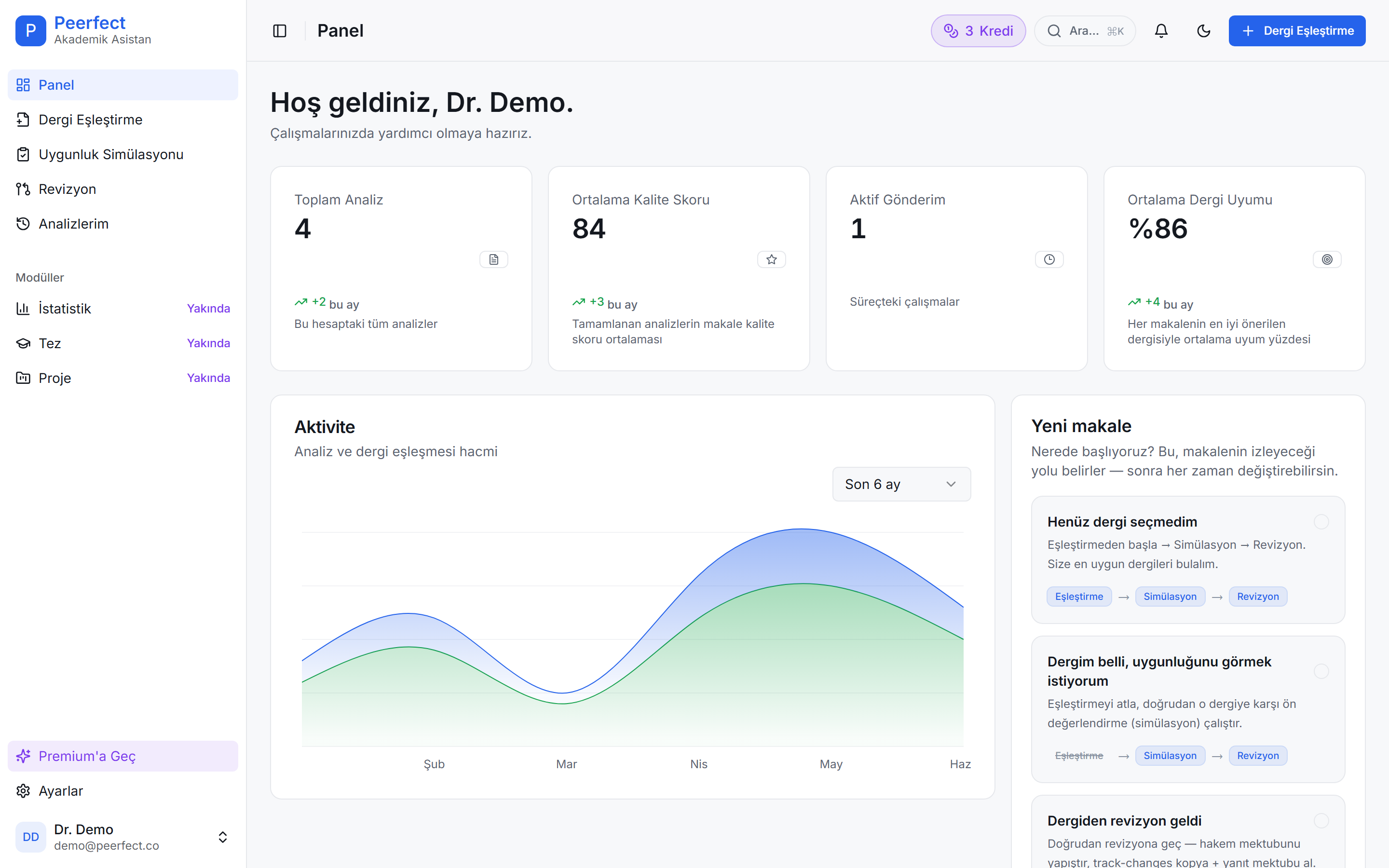1389x868 pixels.
Task: Click the plus icon on Dergi Eşleştirme button
Action: point(1248,31)
